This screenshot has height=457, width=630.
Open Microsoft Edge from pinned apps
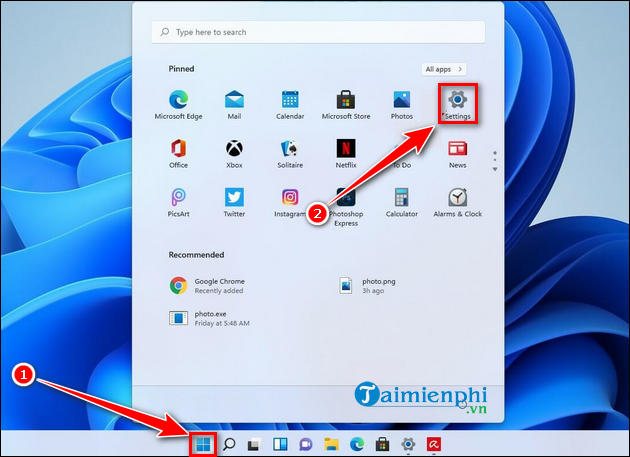tap(178, 105)
